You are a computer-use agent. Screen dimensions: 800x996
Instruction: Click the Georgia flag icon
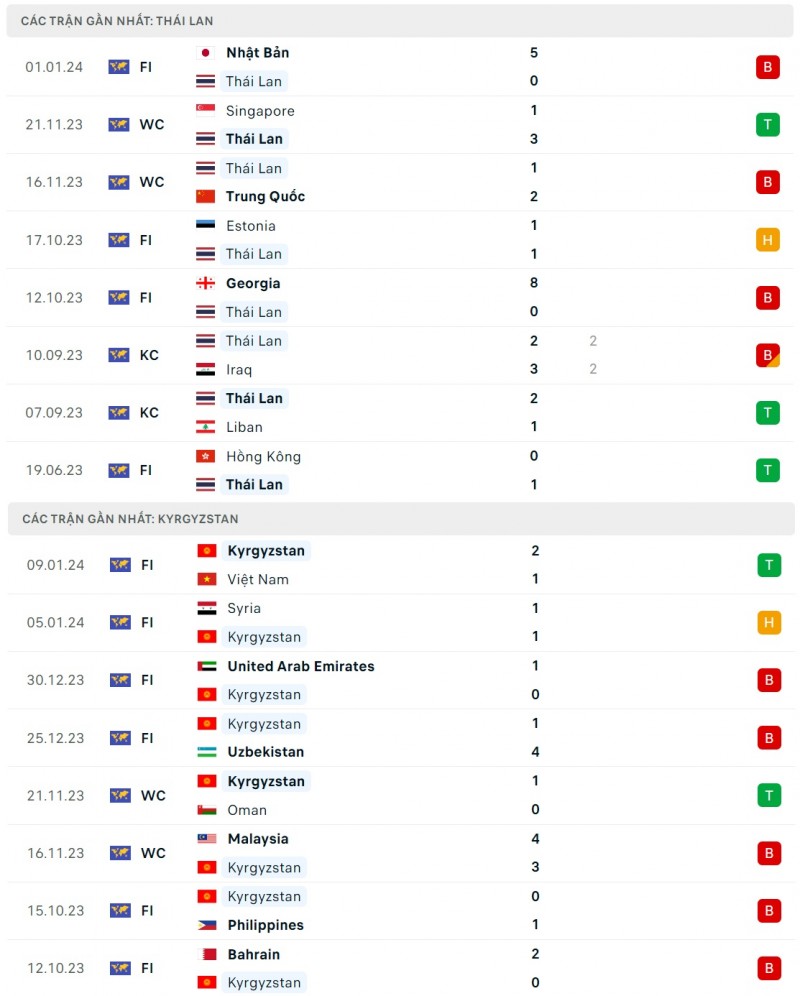[205, 284]
